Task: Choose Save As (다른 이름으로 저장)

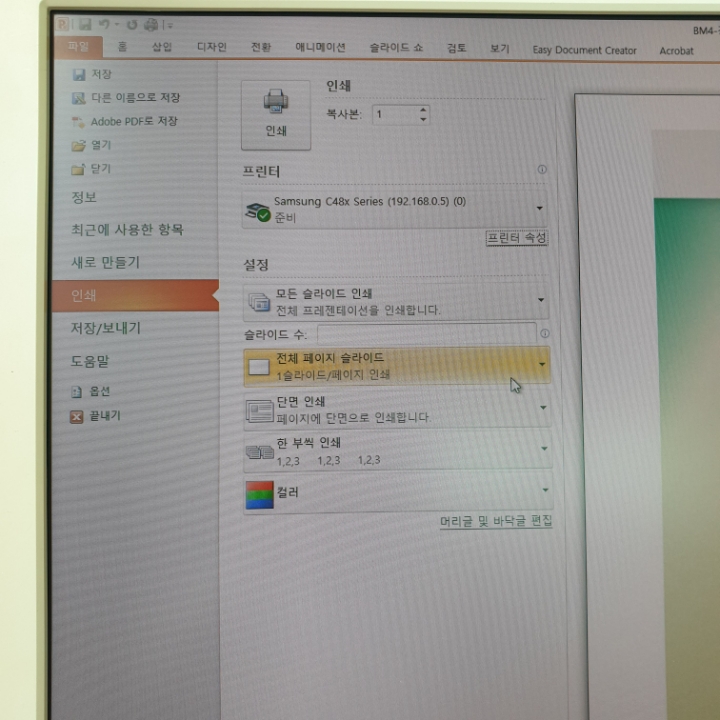Action: point(126,98)
